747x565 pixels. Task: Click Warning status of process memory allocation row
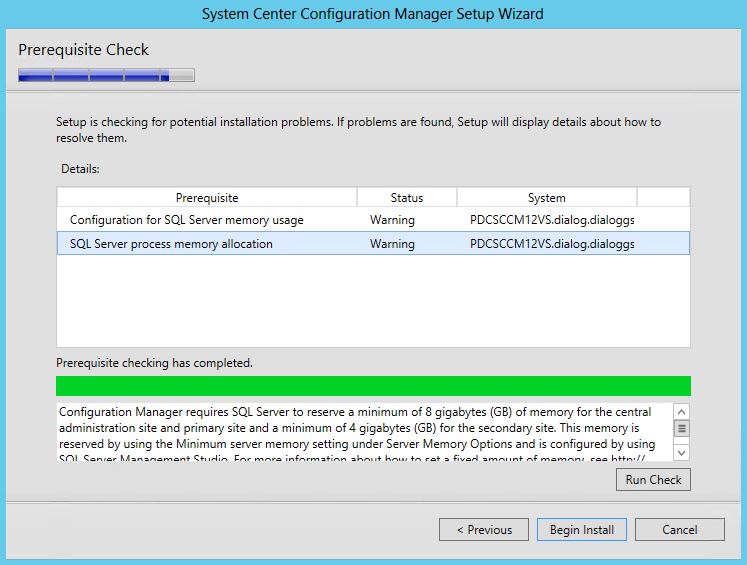point(393,244)
